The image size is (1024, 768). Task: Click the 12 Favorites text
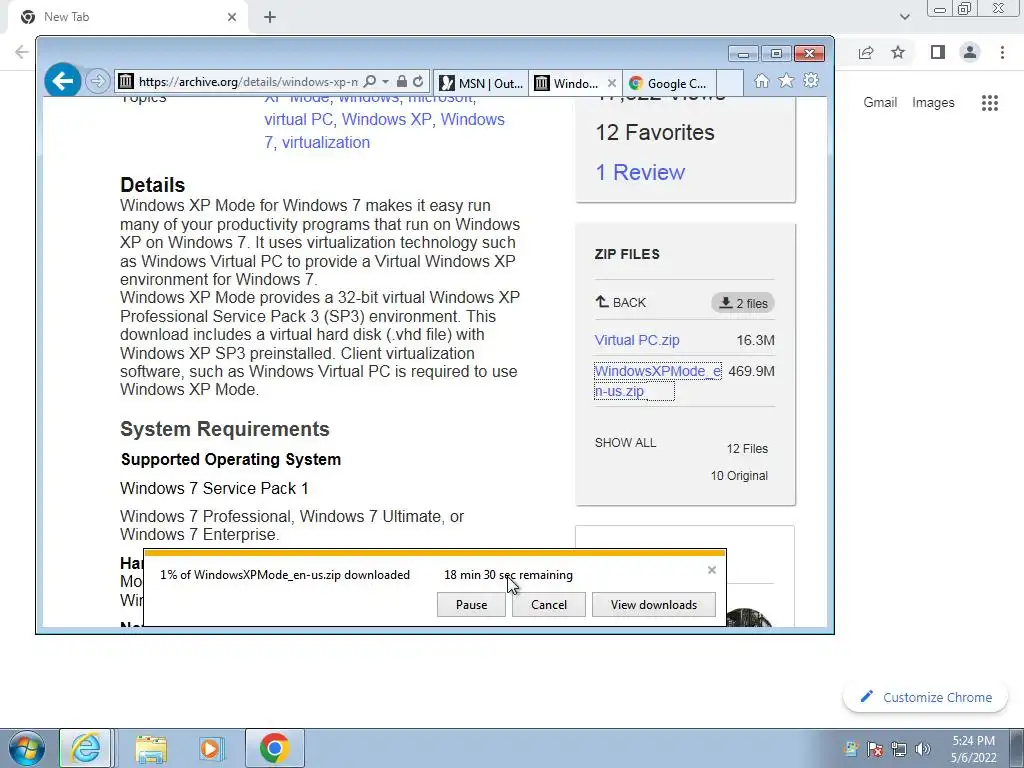coord(654,133)
